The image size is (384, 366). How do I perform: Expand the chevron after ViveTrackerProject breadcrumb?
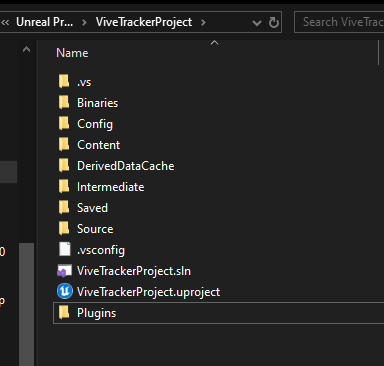pos(203,23)
